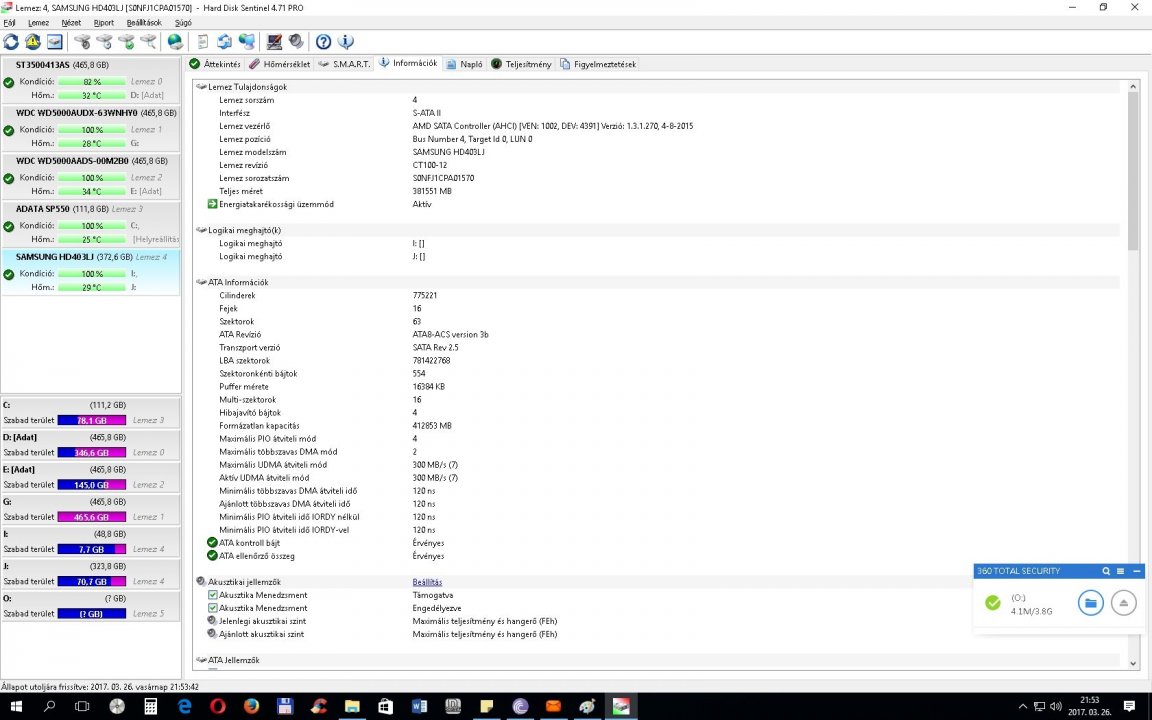Image resolution: width=1152 pixels, height=720 pixels.
Task: Collapse the ATA Jellemzők section
Action: [x=201, y=660]
